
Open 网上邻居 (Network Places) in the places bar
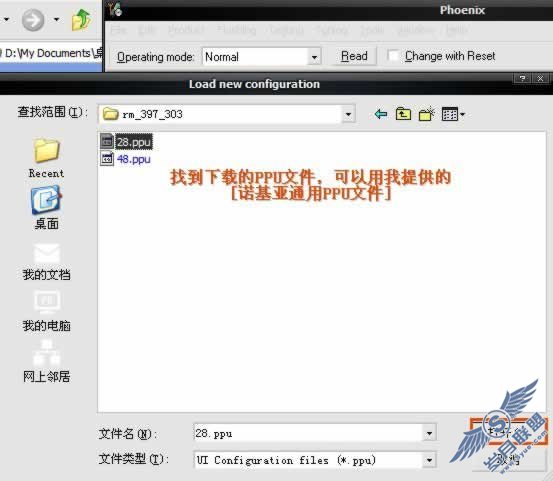46,362
